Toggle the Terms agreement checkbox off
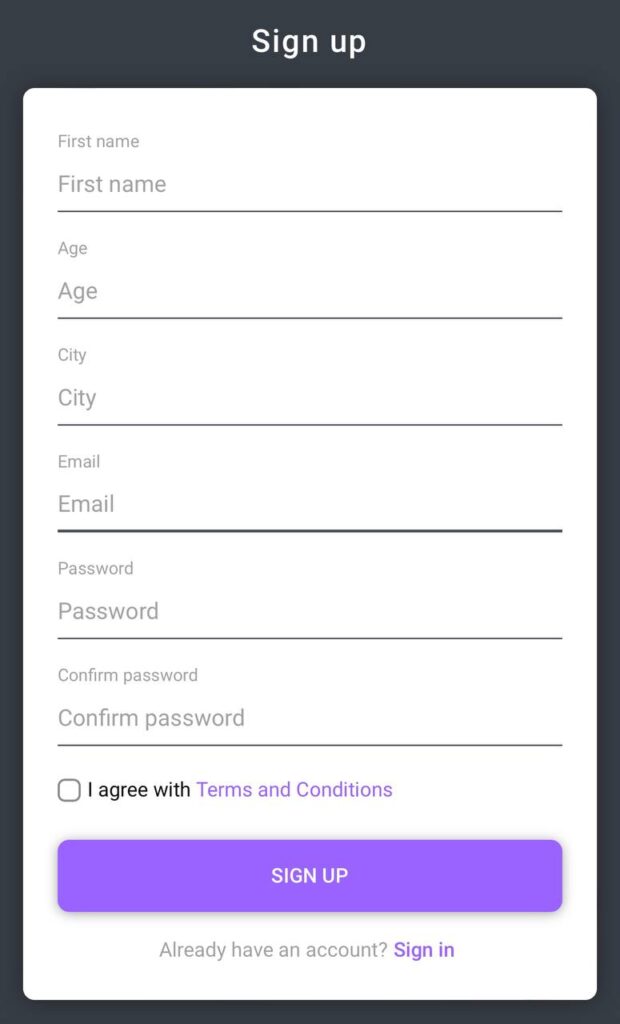 [x=68, y=790]
